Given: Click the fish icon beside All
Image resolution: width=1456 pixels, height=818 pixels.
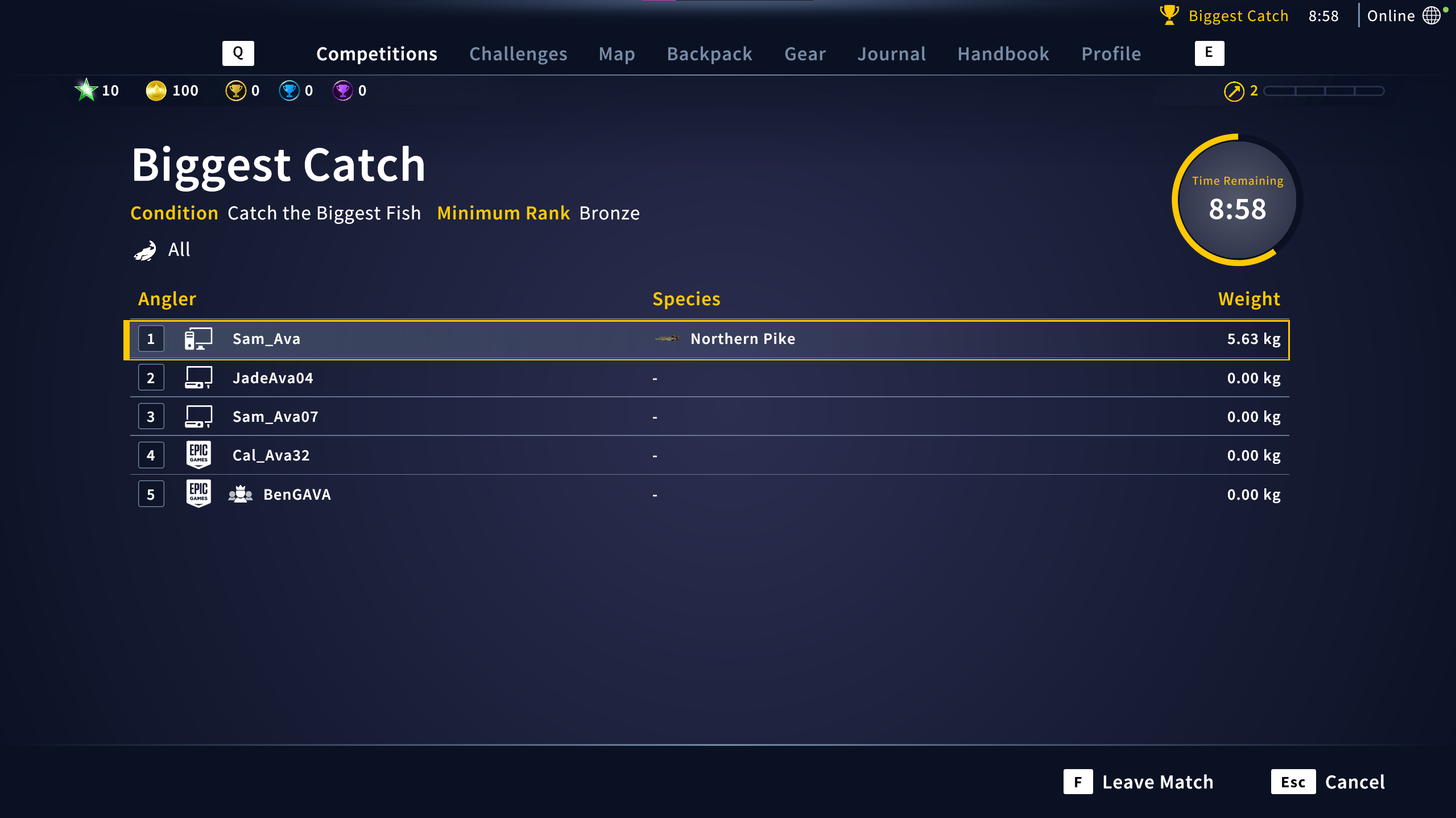Looking at the screenshot, I should [146, 250].
